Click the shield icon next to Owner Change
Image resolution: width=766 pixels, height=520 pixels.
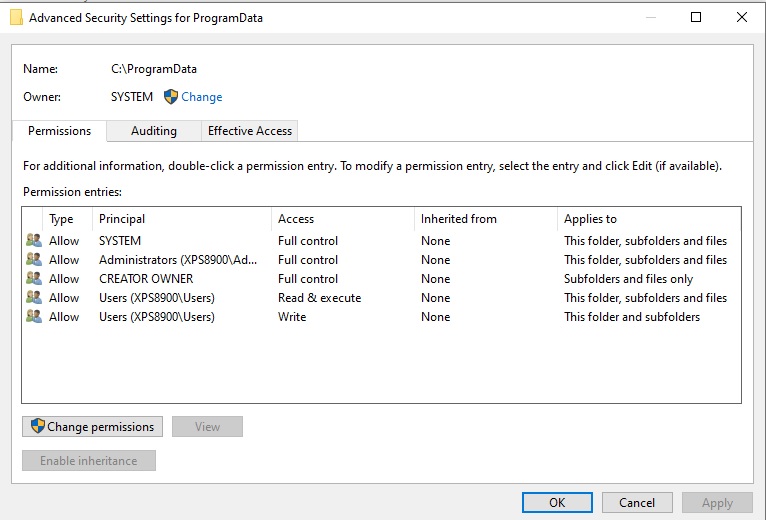point(170,97)
